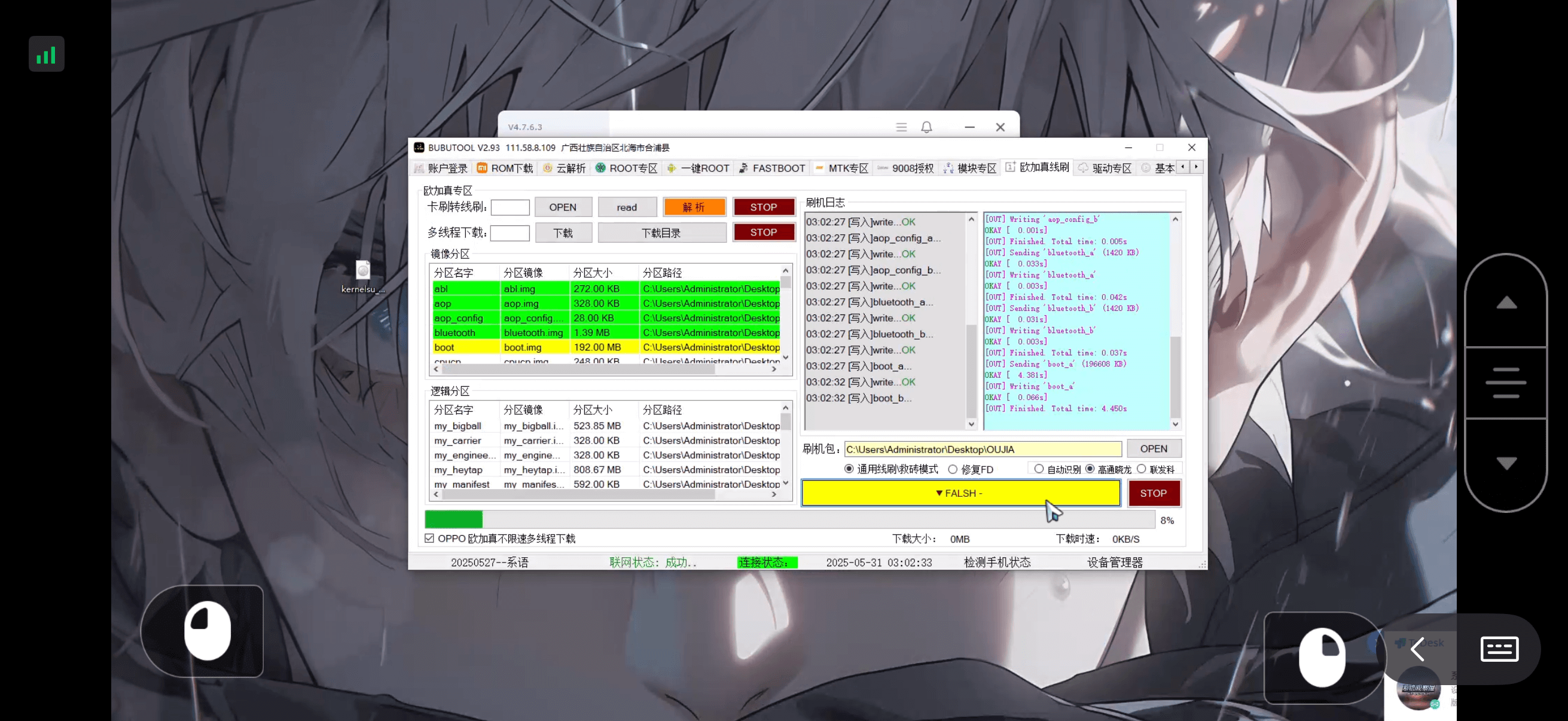Screen dimensions: 1568x721
Task: Toggle OPPO 欧加真不限速多线程下载 checkbox
Action: pos(430,539)
